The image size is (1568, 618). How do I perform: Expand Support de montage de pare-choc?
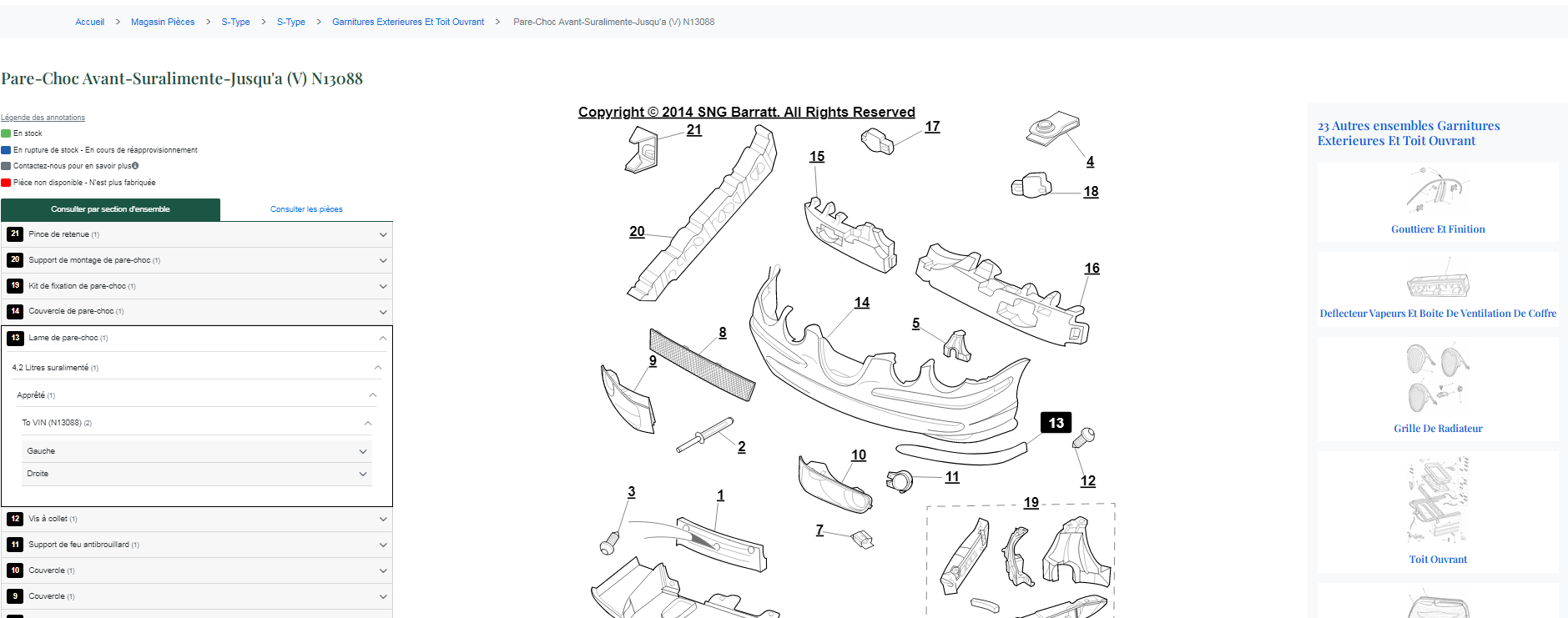pos(383,260)
